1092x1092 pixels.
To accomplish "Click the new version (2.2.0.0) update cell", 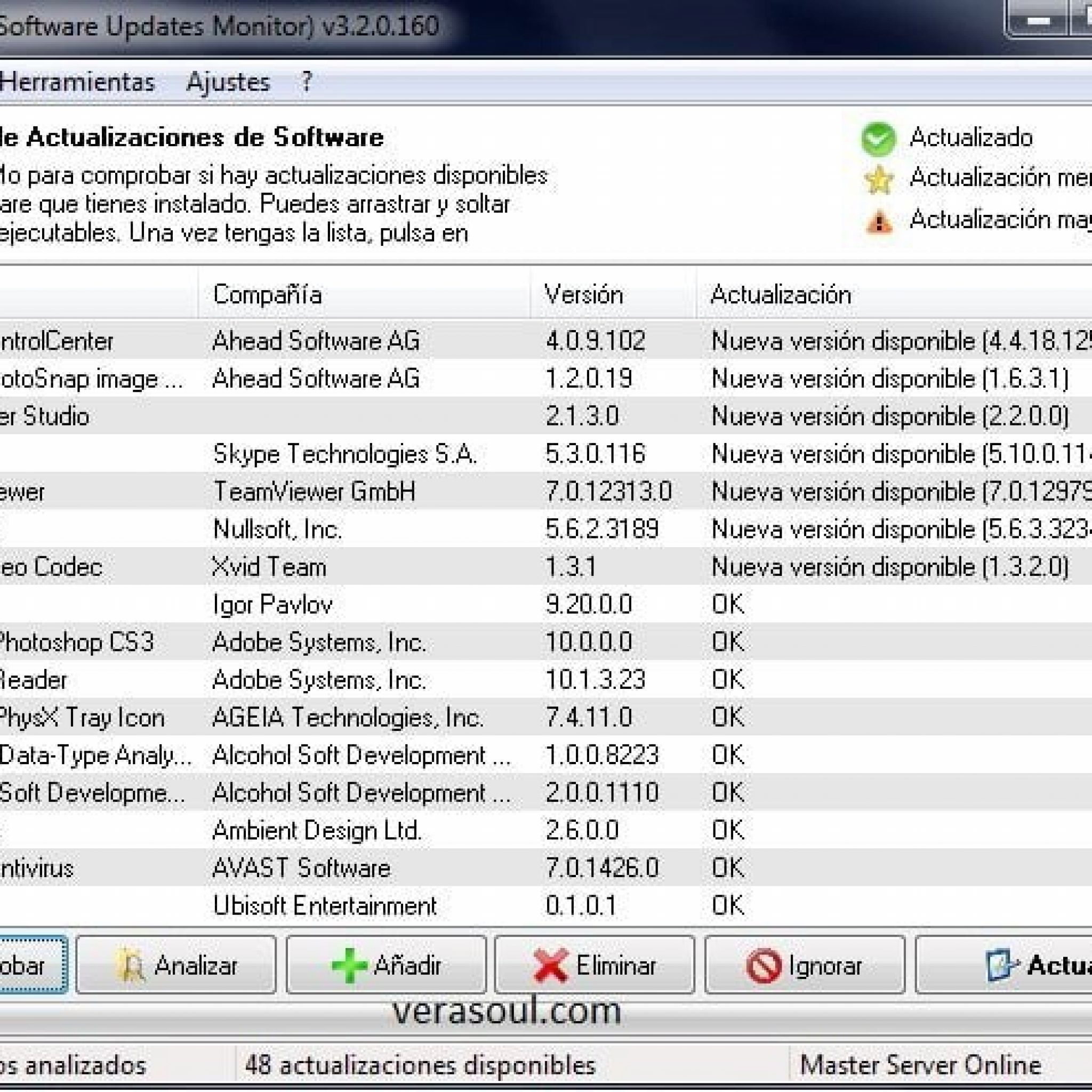I will tap(890, 416).
